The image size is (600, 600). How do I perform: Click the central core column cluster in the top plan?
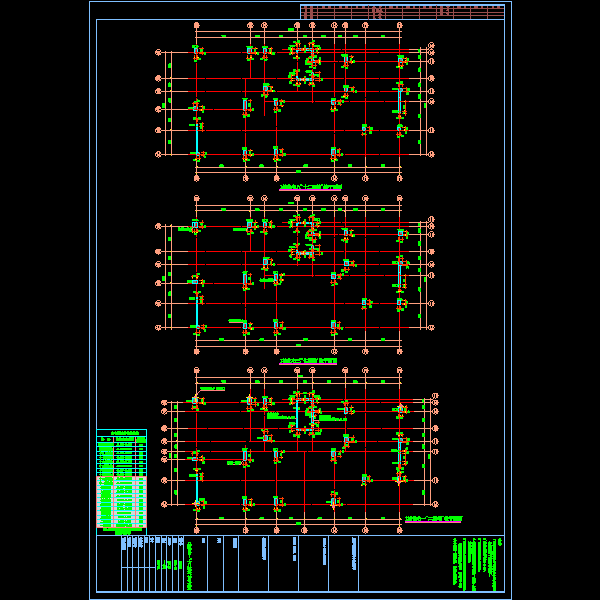tap(305, 65)
